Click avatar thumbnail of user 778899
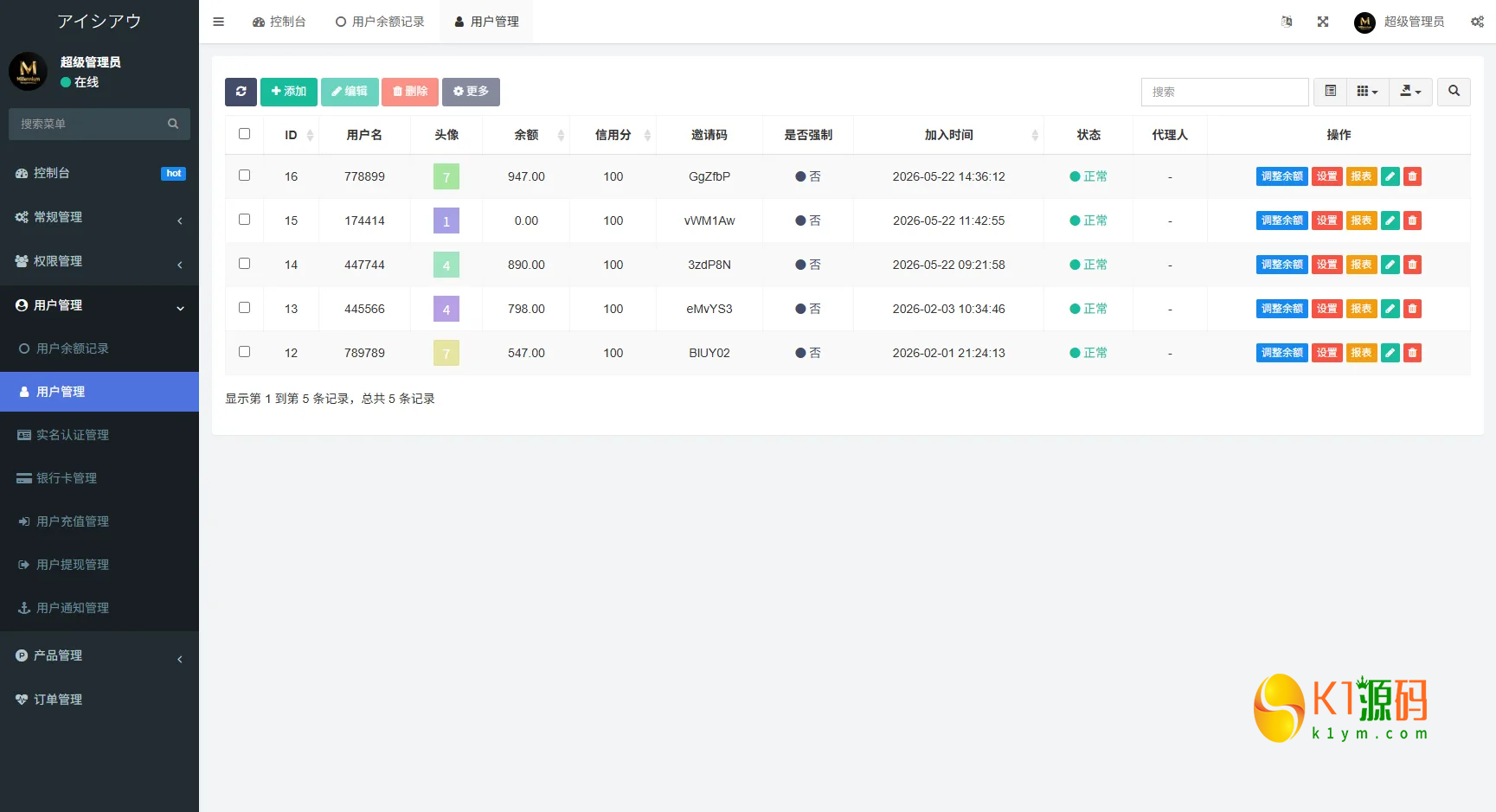The width and height of the screenshot is (1496, 812). point(446,176)
